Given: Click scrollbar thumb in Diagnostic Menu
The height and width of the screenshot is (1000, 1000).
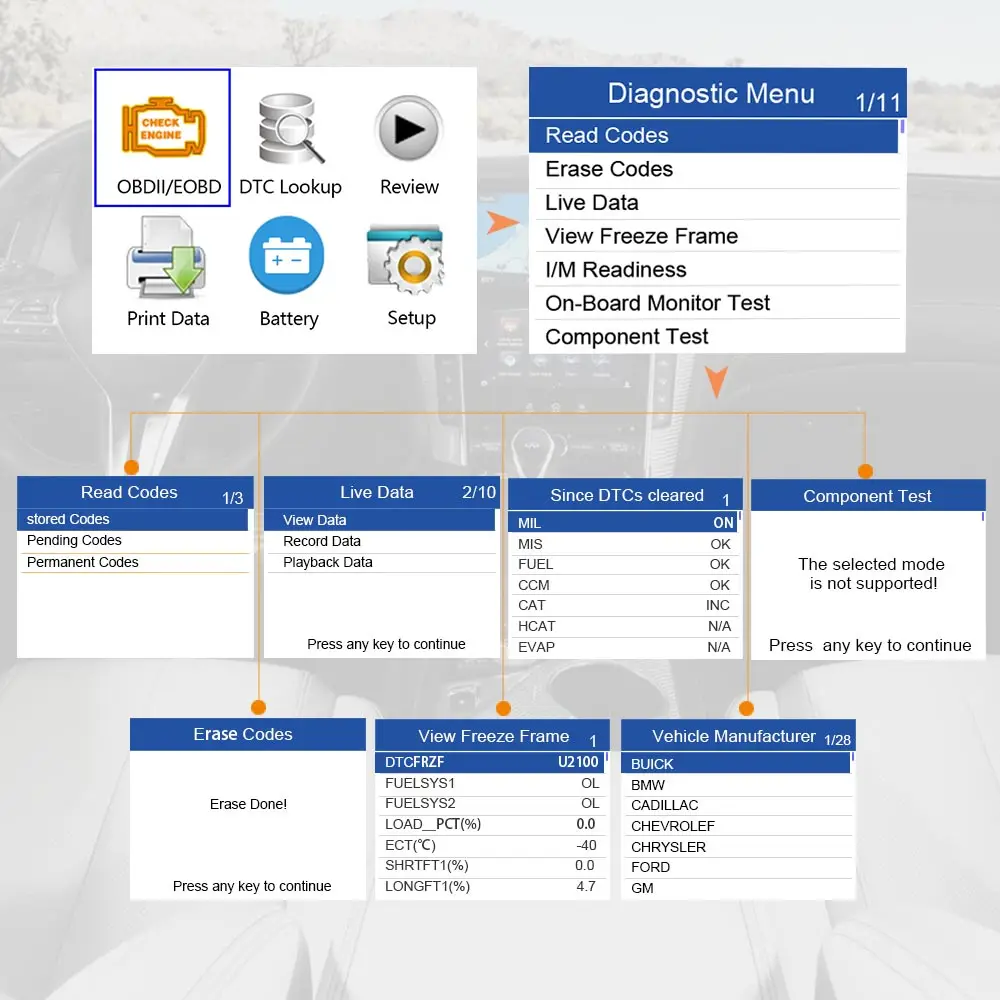Looking at the screenshot, I should click(902, 126).
